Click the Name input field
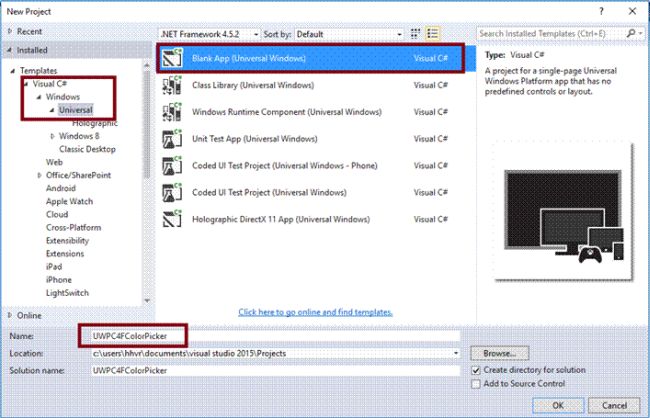The height and width of the screenshot is (418, 650). tap(275, 336)
